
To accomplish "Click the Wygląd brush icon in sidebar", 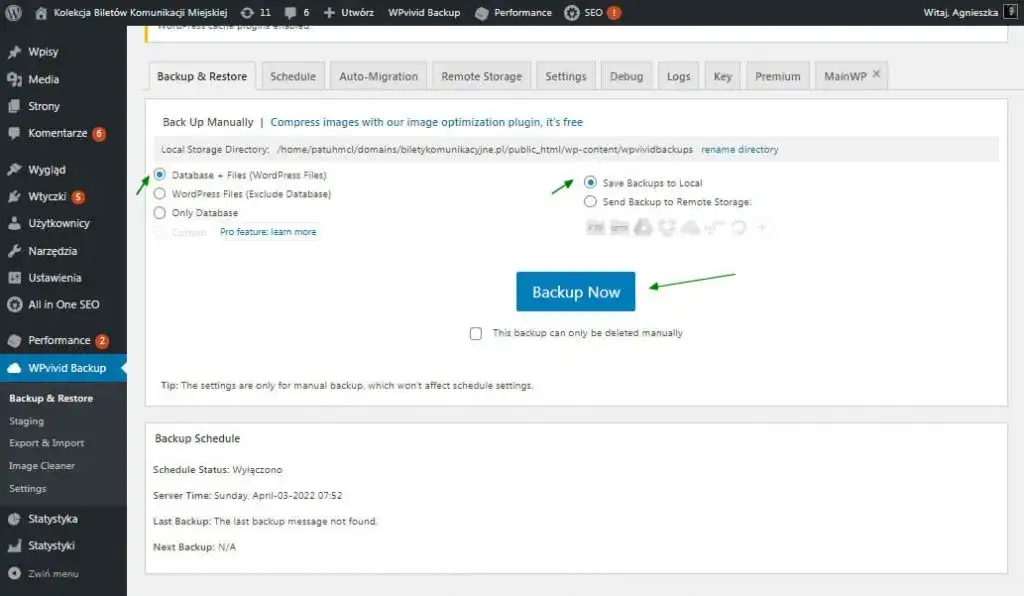I will click(x=14, y=170).
